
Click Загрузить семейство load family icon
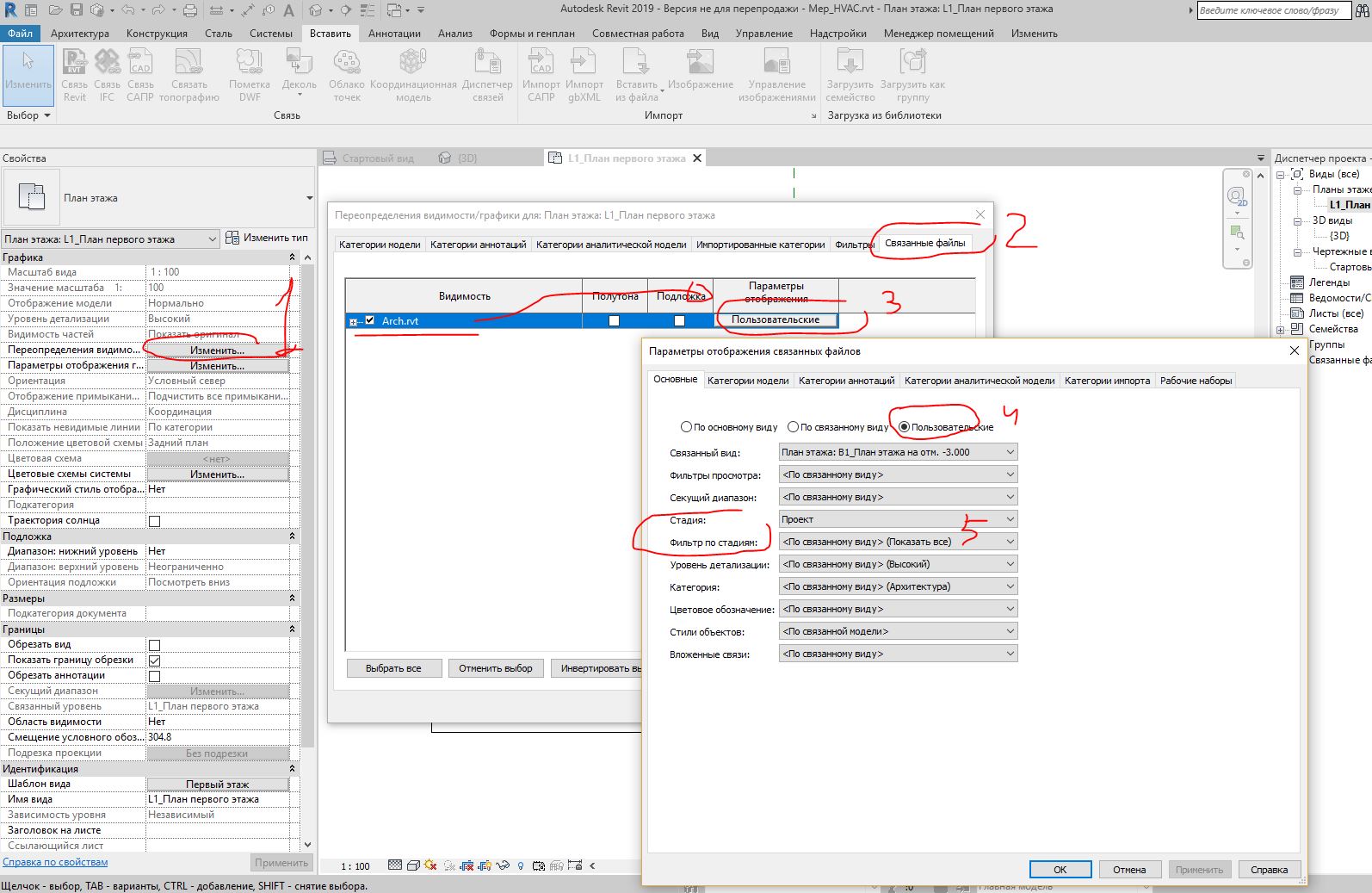(850, 63)
